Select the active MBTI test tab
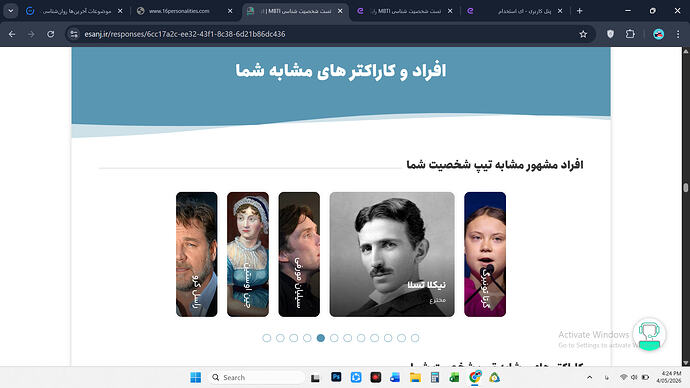Viewport: 690px width, 388px height. pos(295,11)
